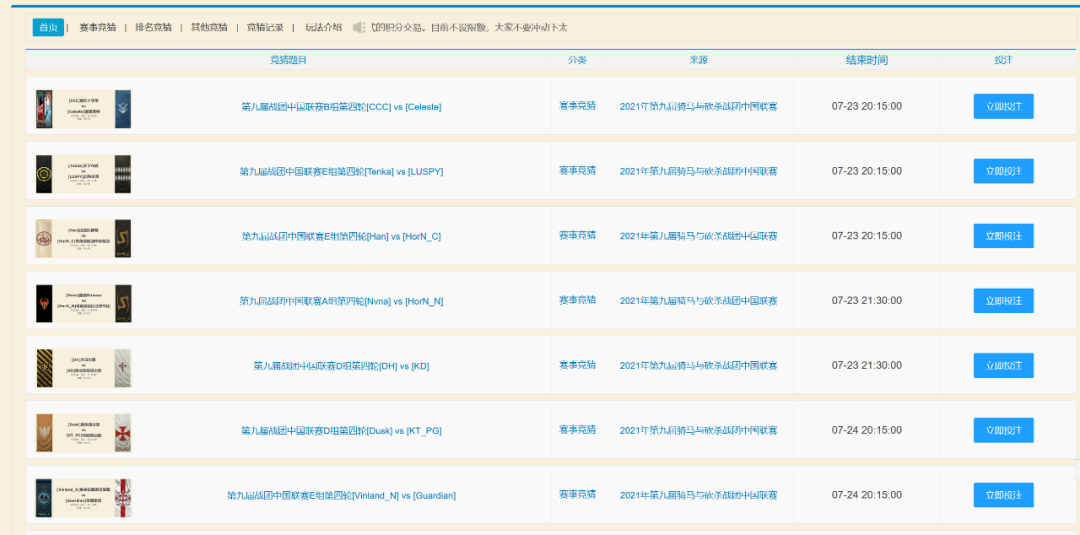Open the Dusk vs KT_PG match thumbnail
1080x535 pixels.
pyautogui.click(x=83, y=433)
